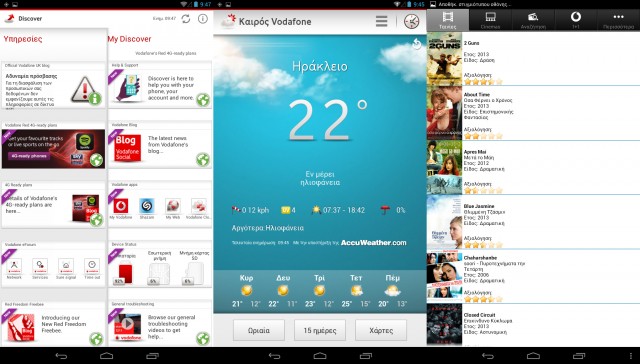The height and width of the screenshot is (364, 640).
Task: Tap the Discover refresh icon
Action: [186, 19]
